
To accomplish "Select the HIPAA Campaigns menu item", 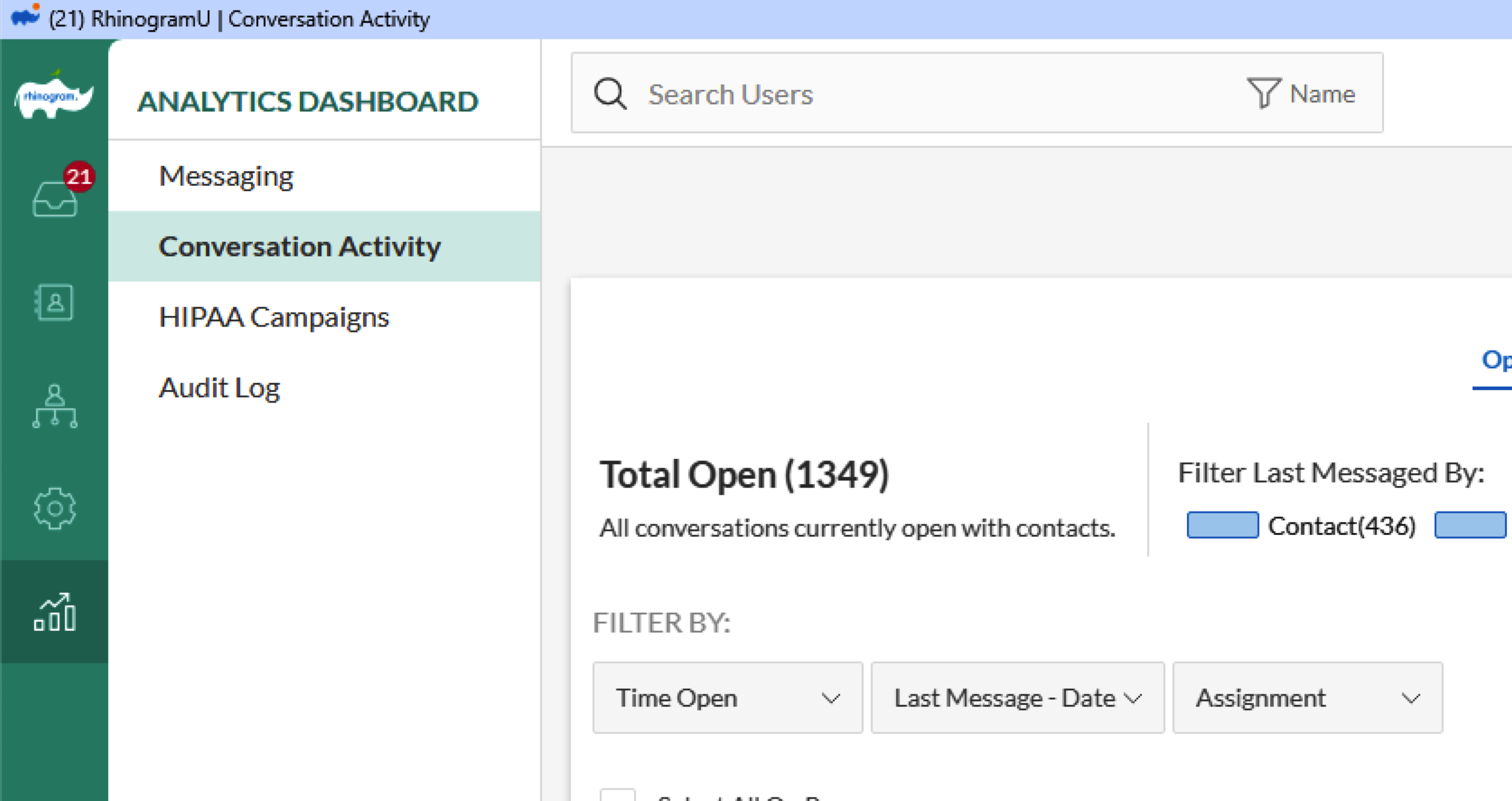I will pyautogui.click(x=273, y=317).
